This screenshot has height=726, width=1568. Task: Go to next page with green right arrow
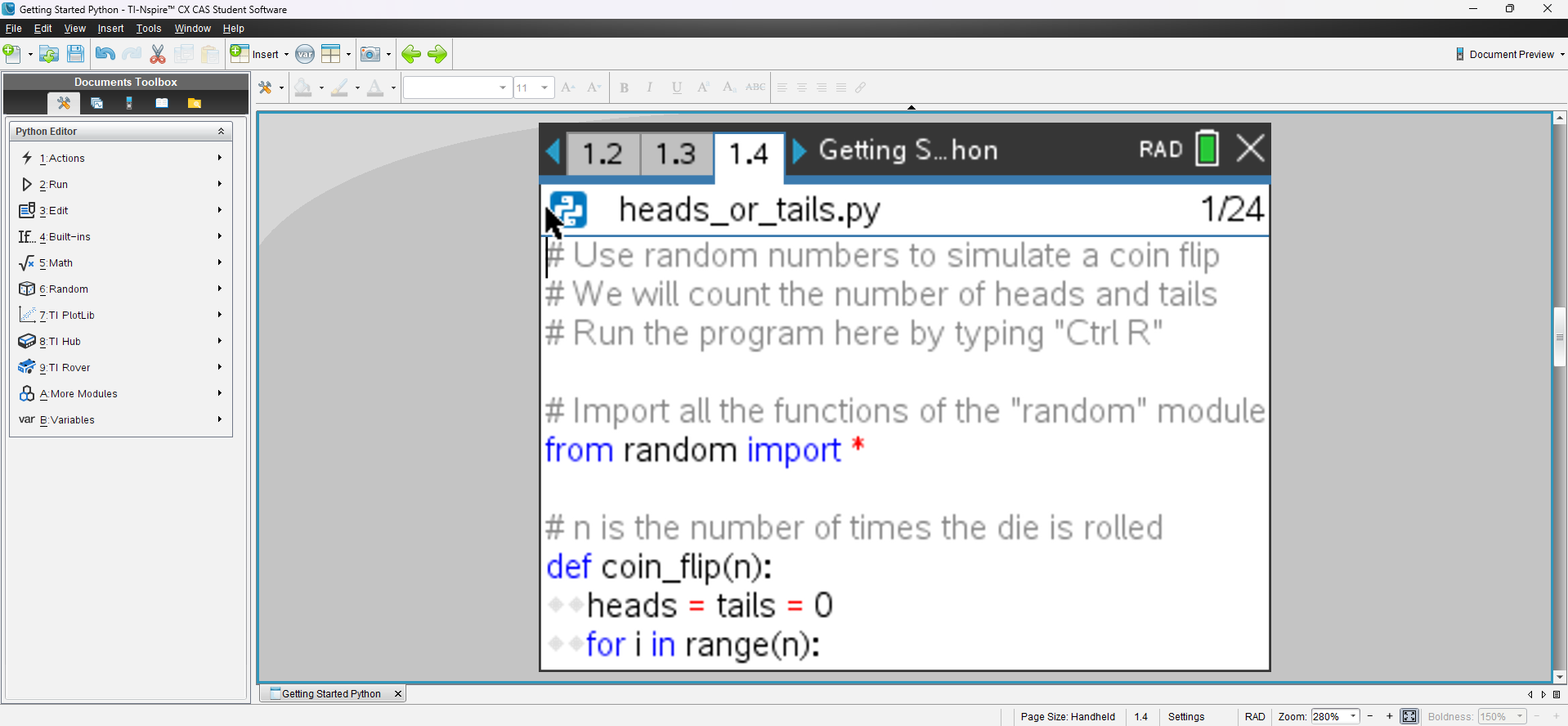[x=437, y=55]
